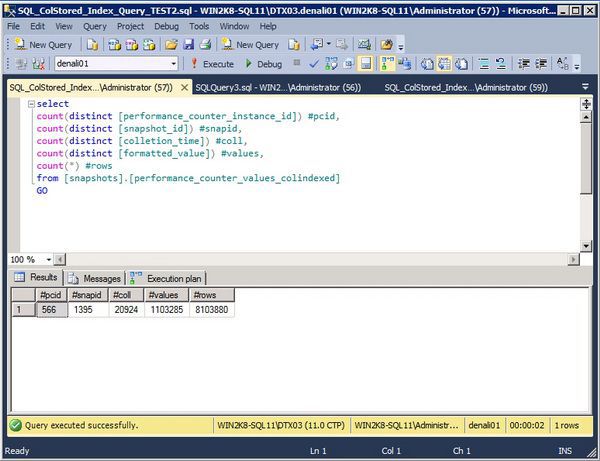The image size is (600, 461).
Task: Click the Navigate Backward icon
Action: click(317, 44)
